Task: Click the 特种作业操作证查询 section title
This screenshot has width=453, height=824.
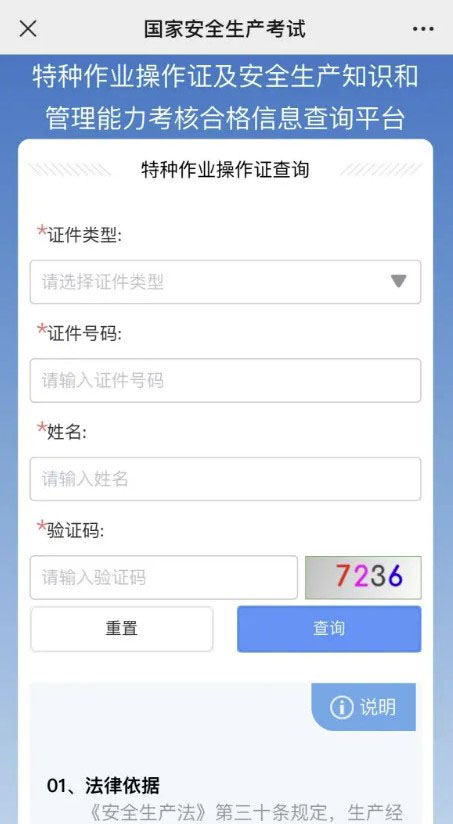Action: (225, 170)
